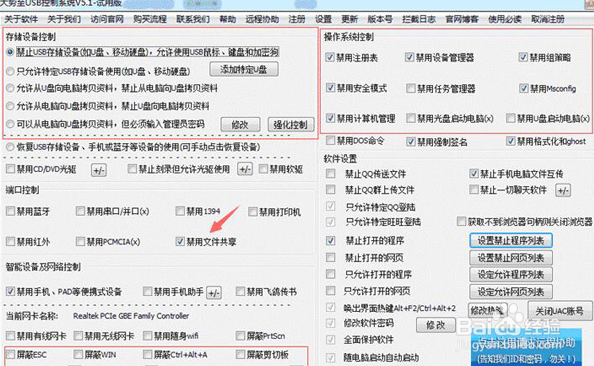This screenshot has height=366, width=594.
Task: Click the +/- button beside 禁止刻录但允许光驱使用
Action: pos(245,169)
